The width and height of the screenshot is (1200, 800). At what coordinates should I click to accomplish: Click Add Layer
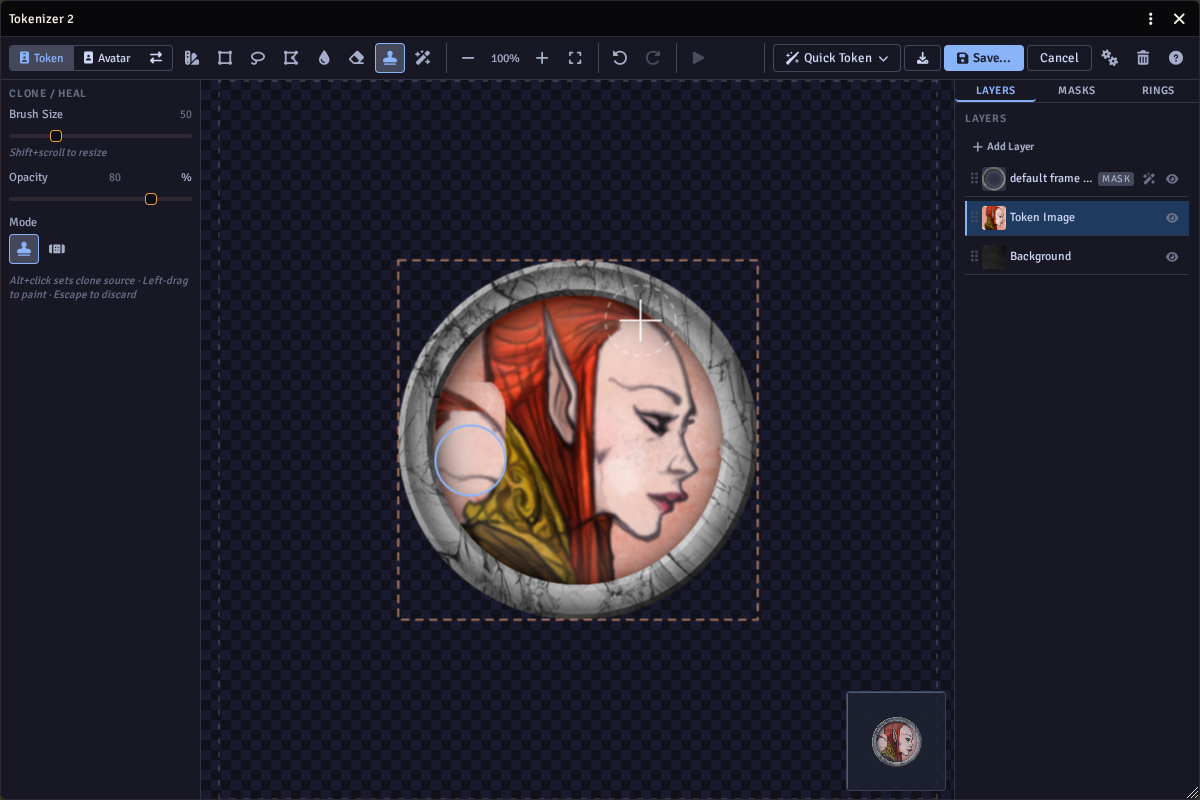coord(1003,147)
